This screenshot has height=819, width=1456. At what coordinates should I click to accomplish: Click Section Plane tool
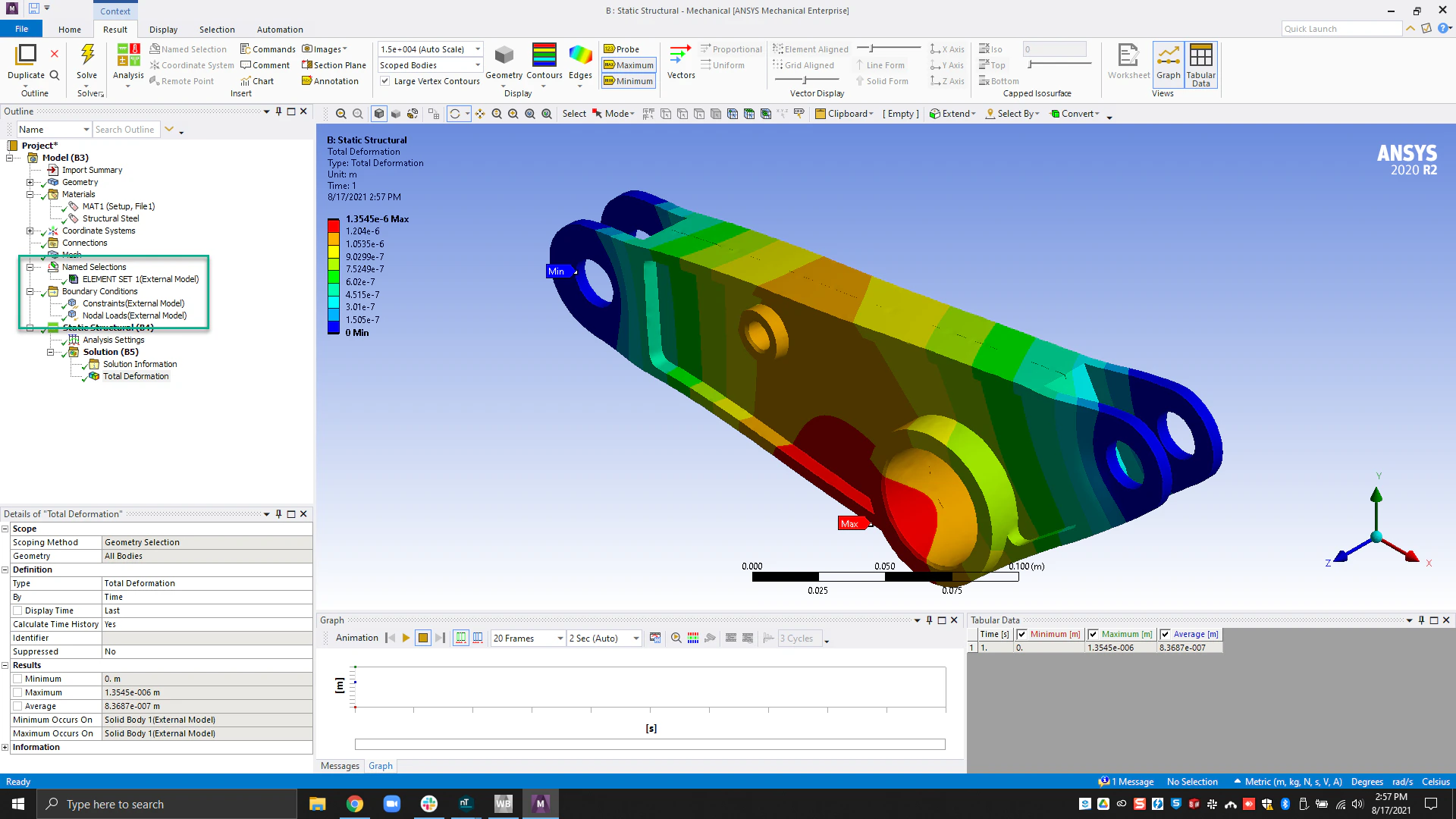[334, 65]
